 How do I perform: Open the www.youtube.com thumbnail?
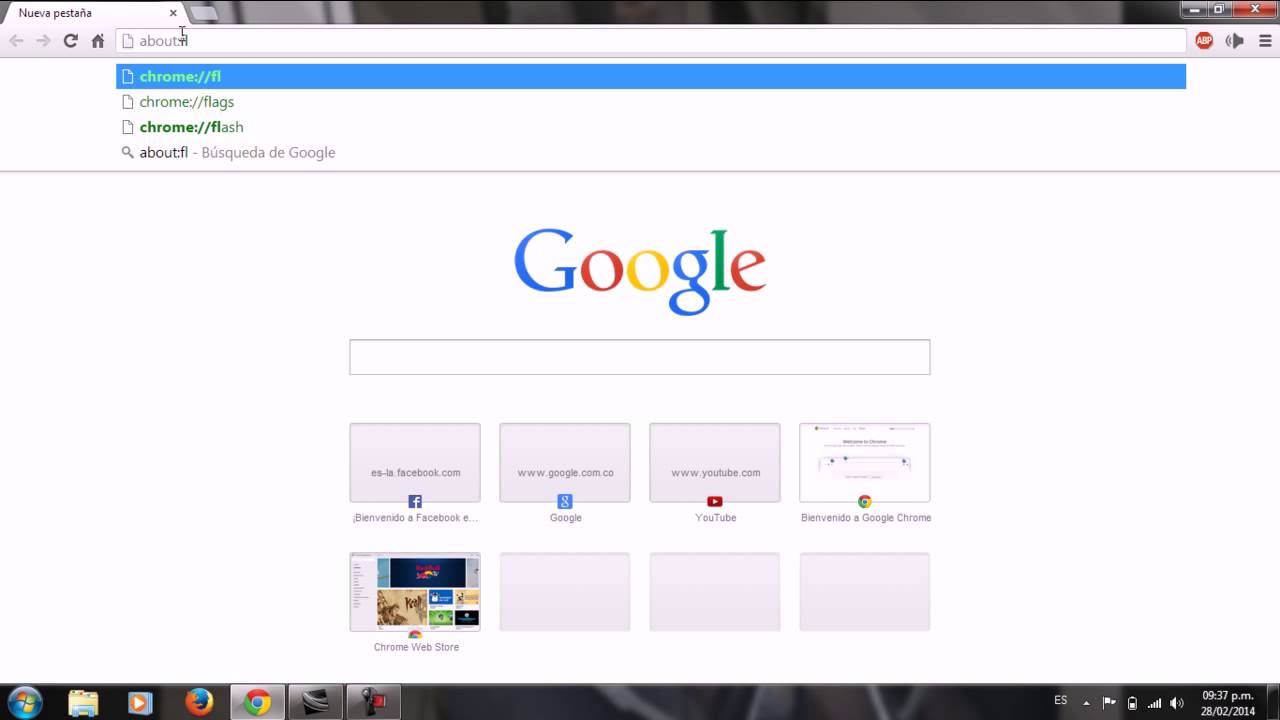(715, 462)
